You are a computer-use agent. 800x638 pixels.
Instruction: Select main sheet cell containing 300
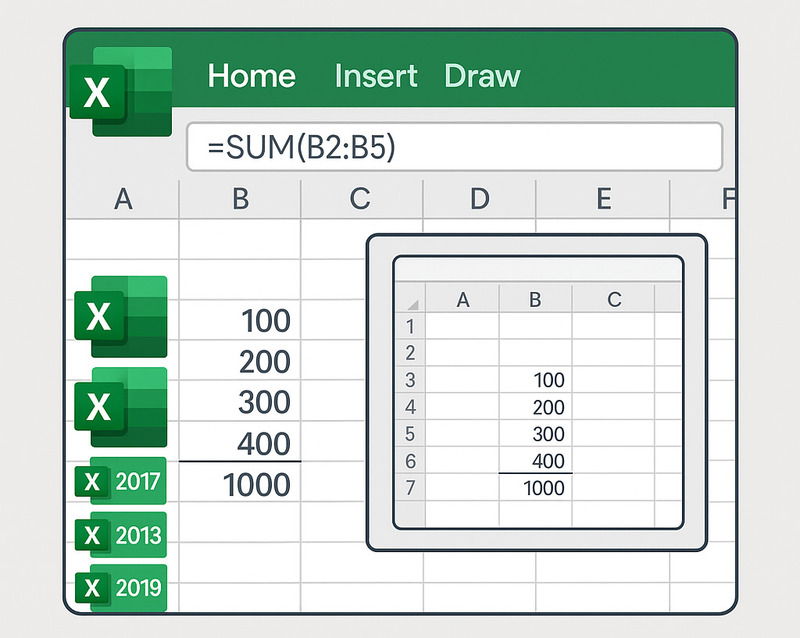(x=240, y=401)
